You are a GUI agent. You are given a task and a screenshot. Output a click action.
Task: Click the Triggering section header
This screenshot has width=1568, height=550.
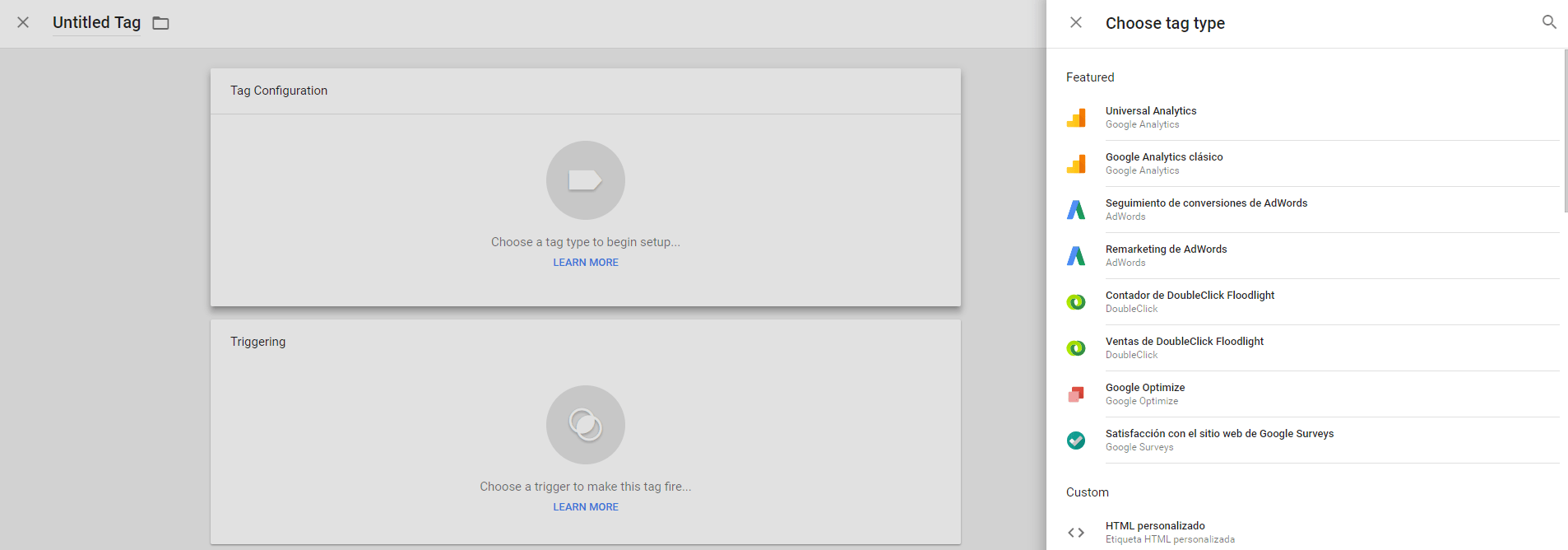[x=258, y=342]
